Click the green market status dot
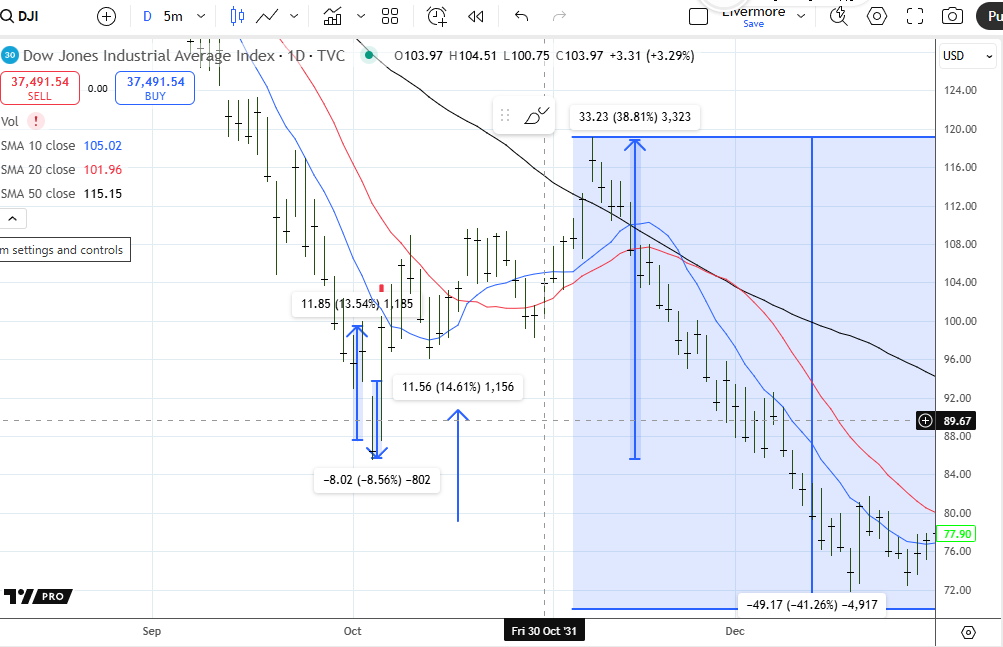1003x647 pixels. tap(368, 56)
